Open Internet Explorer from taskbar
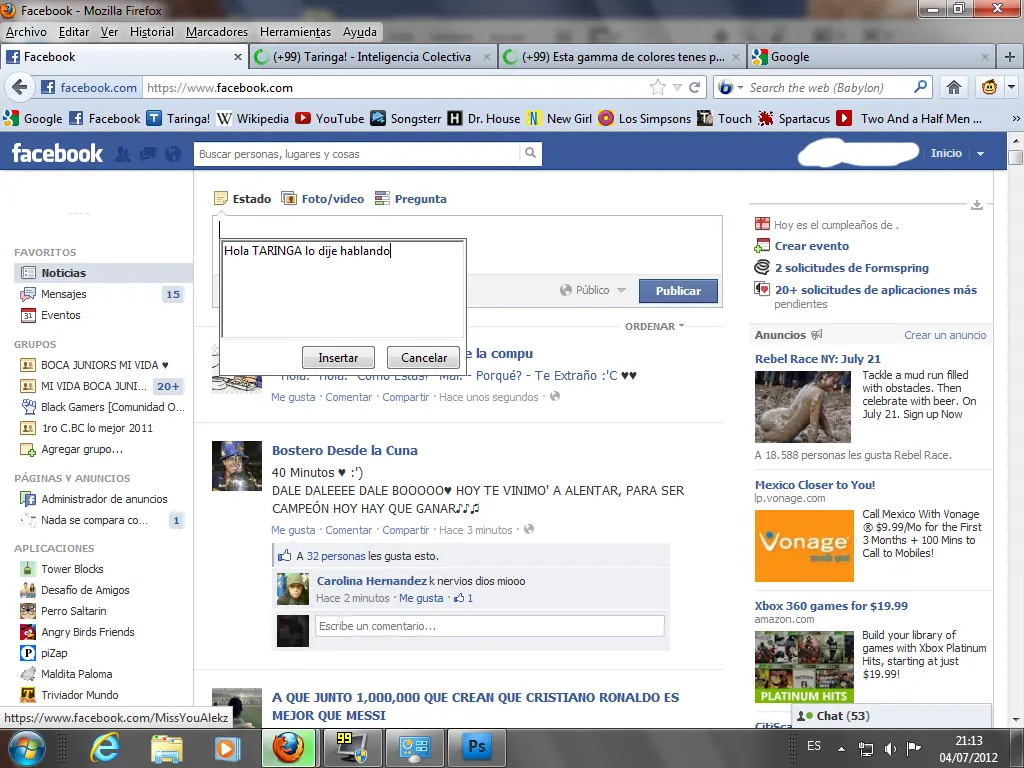This screenshot has width=1024, height=768. 104,748
